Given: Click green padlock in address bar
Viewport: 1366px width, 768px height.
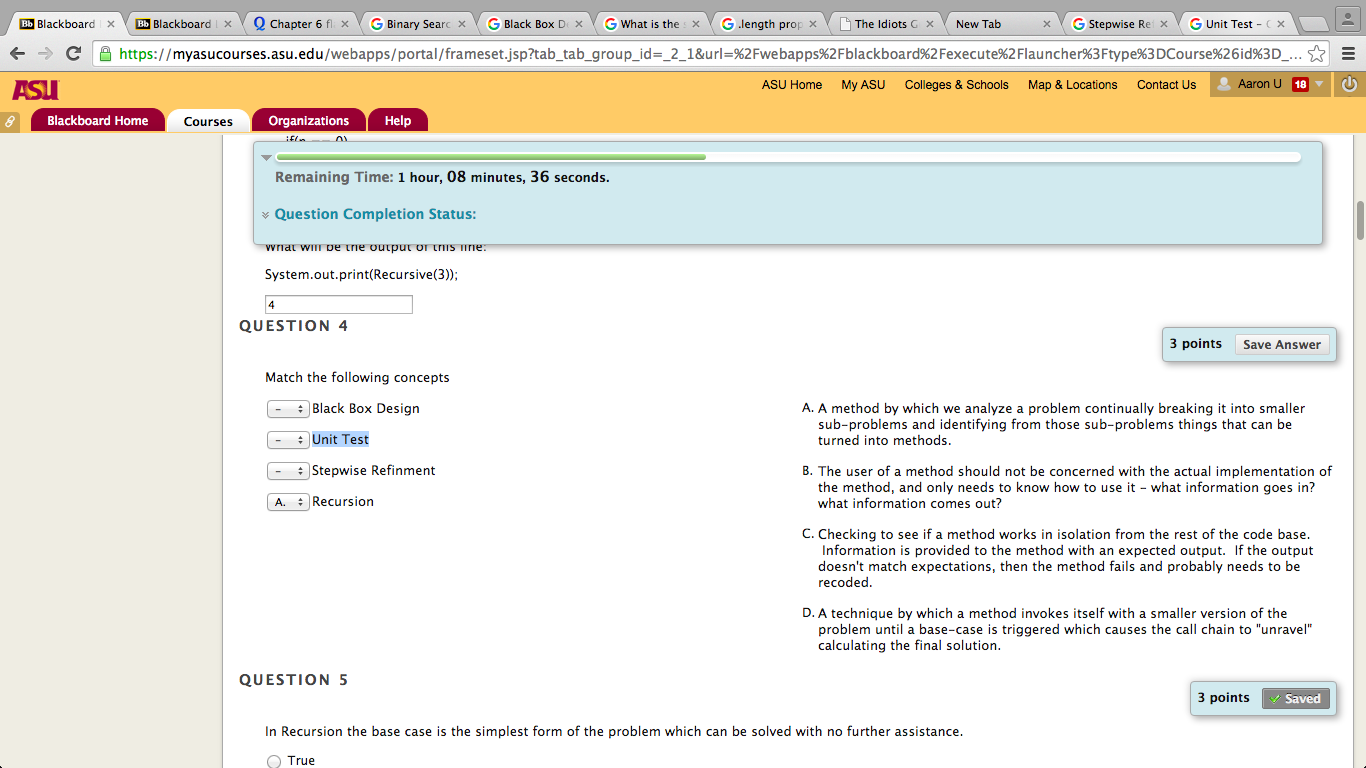Looking at the screenshot, I should pos(106,54).
